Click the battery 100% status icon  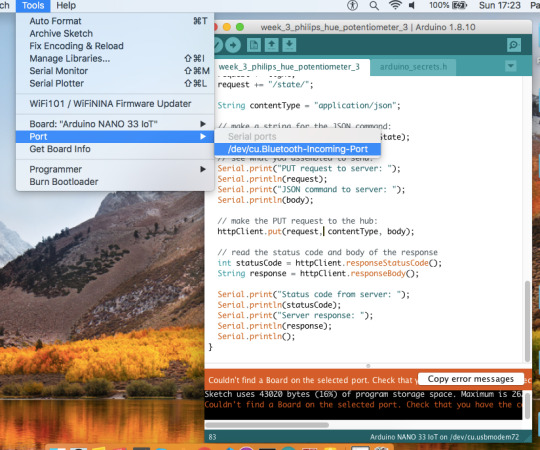[448, 5]
